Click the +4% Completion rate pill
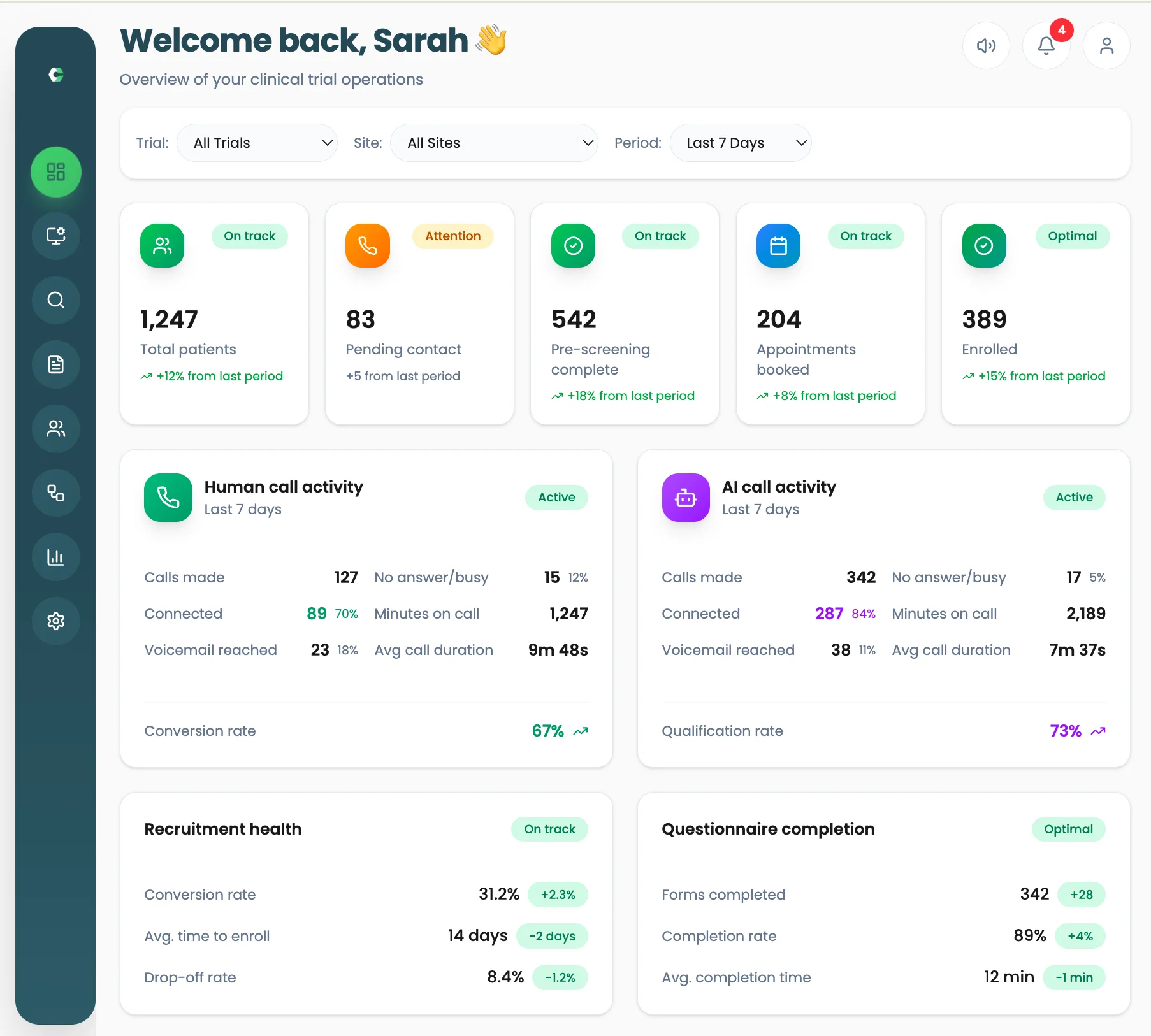Viewport: 1151px width, 1036px height. 1080,937
